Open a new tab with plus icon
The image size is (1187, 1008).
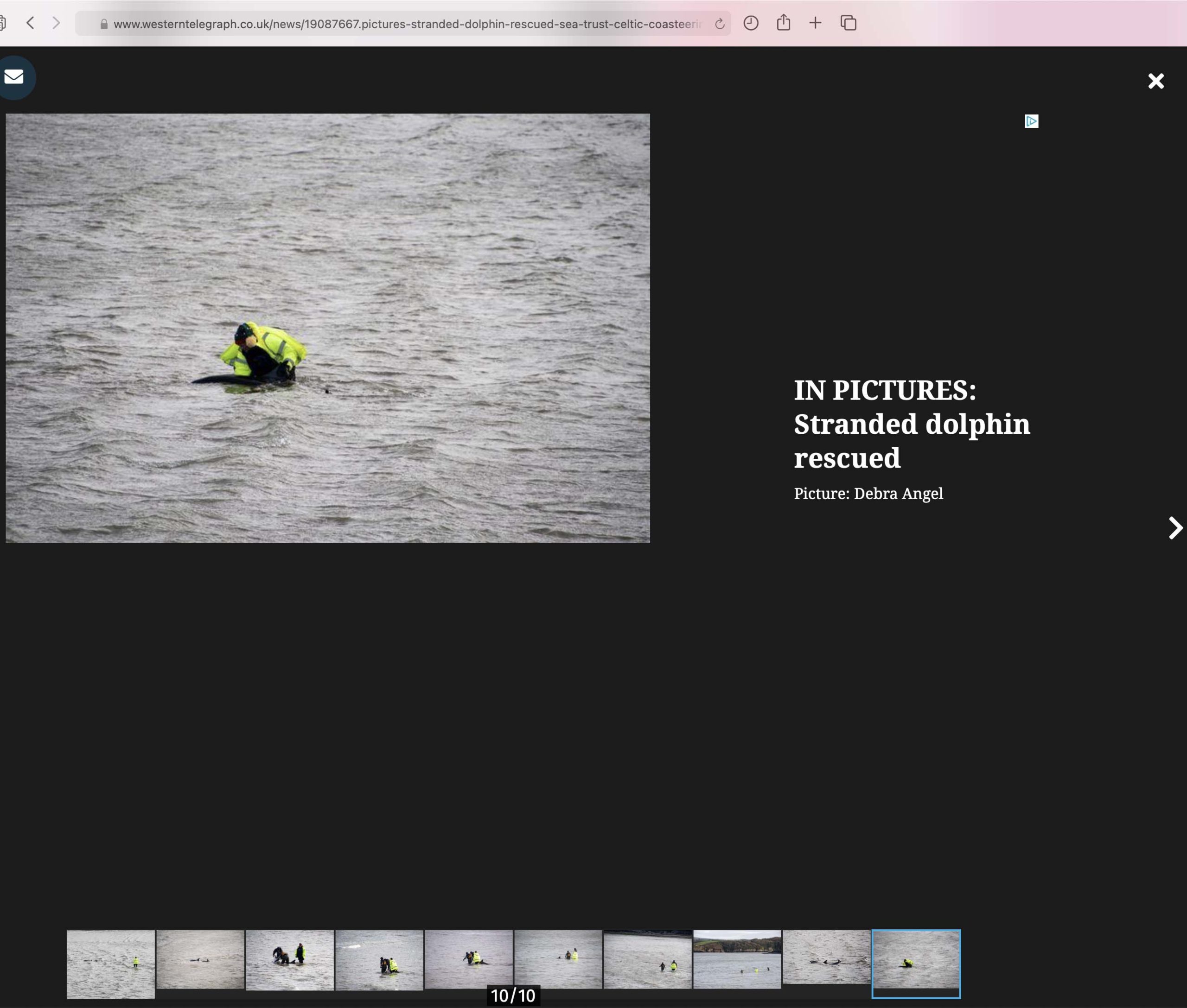815,23
